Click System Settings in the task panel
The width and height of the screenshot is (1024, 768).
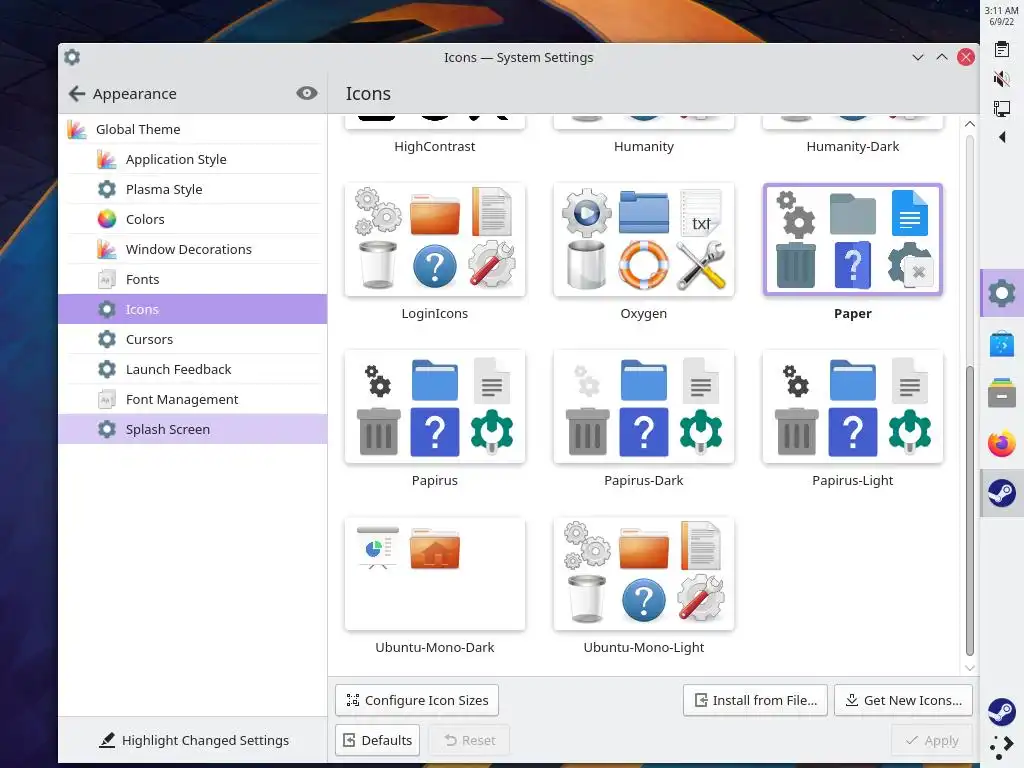1002,293
